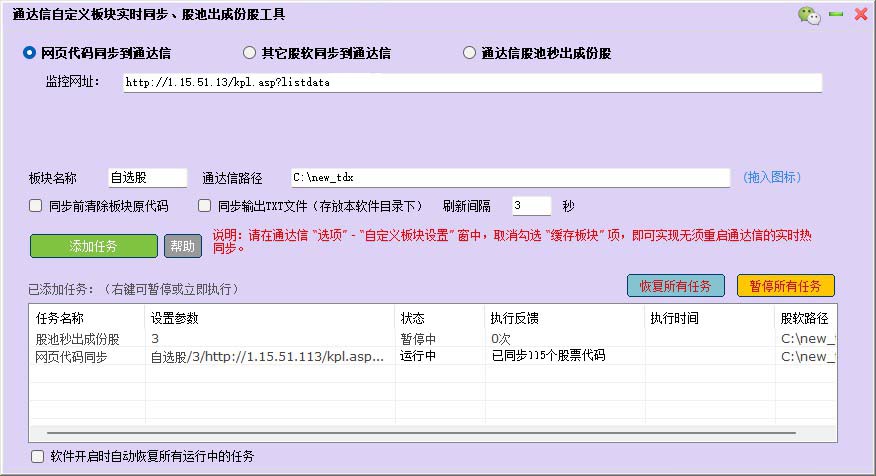876x476 pixels.
Task: Click the 刷新间隔 seconds input field
Action: pyautogui.click(x=530, y=206)
